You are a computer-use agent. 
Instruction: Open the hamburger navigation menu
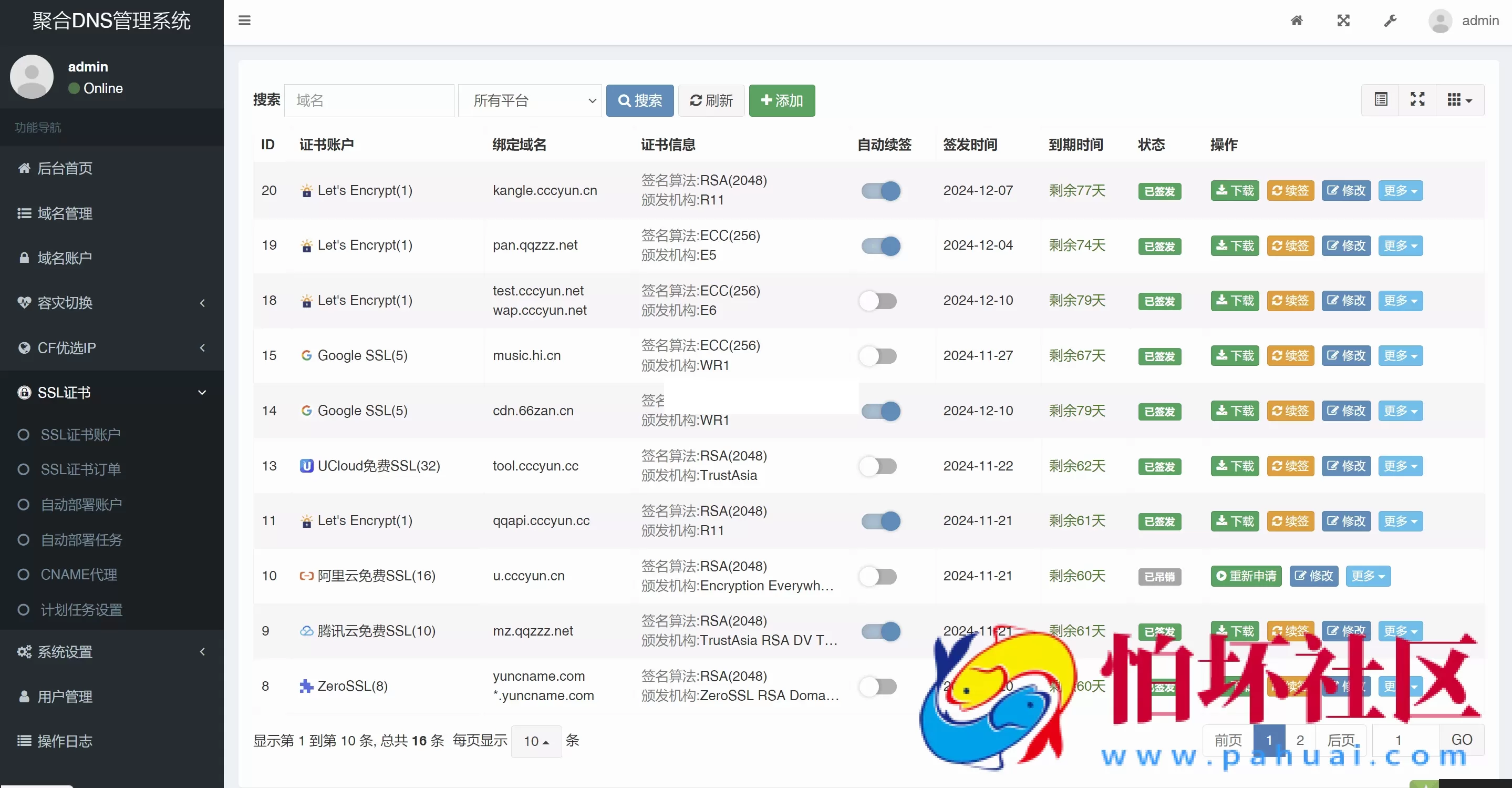click(244, 21)
